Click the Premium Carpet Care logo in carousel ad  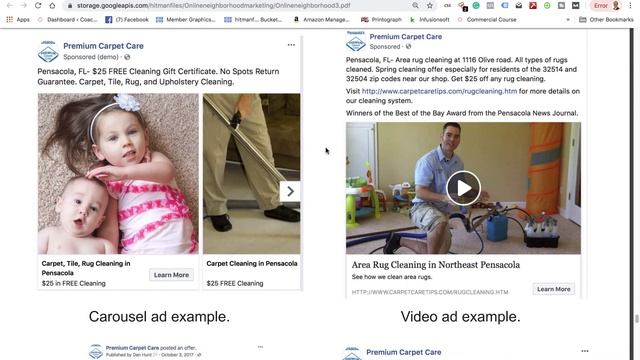pyautogui.click(x=48, y=51)
